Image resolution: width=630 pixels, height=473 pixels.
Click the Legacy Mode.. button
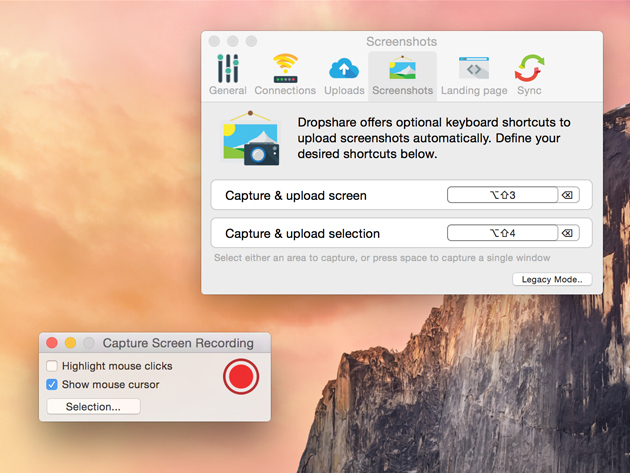click(552, 279)
